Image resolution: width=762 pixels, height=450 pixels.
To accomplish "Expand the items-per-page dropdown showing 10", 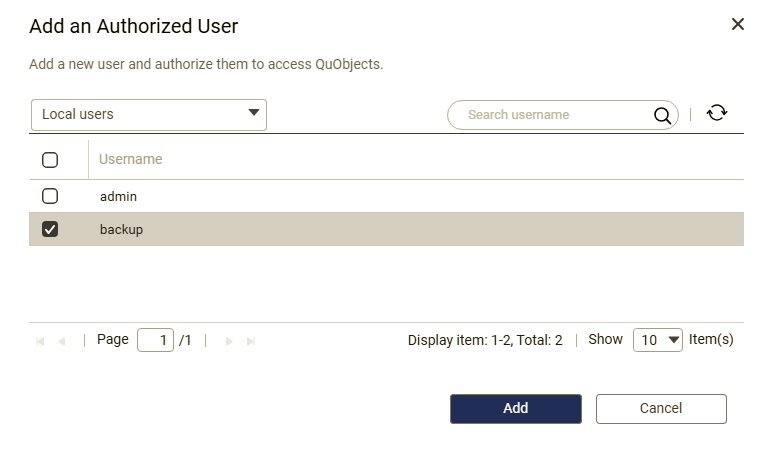I will (658, 340).
